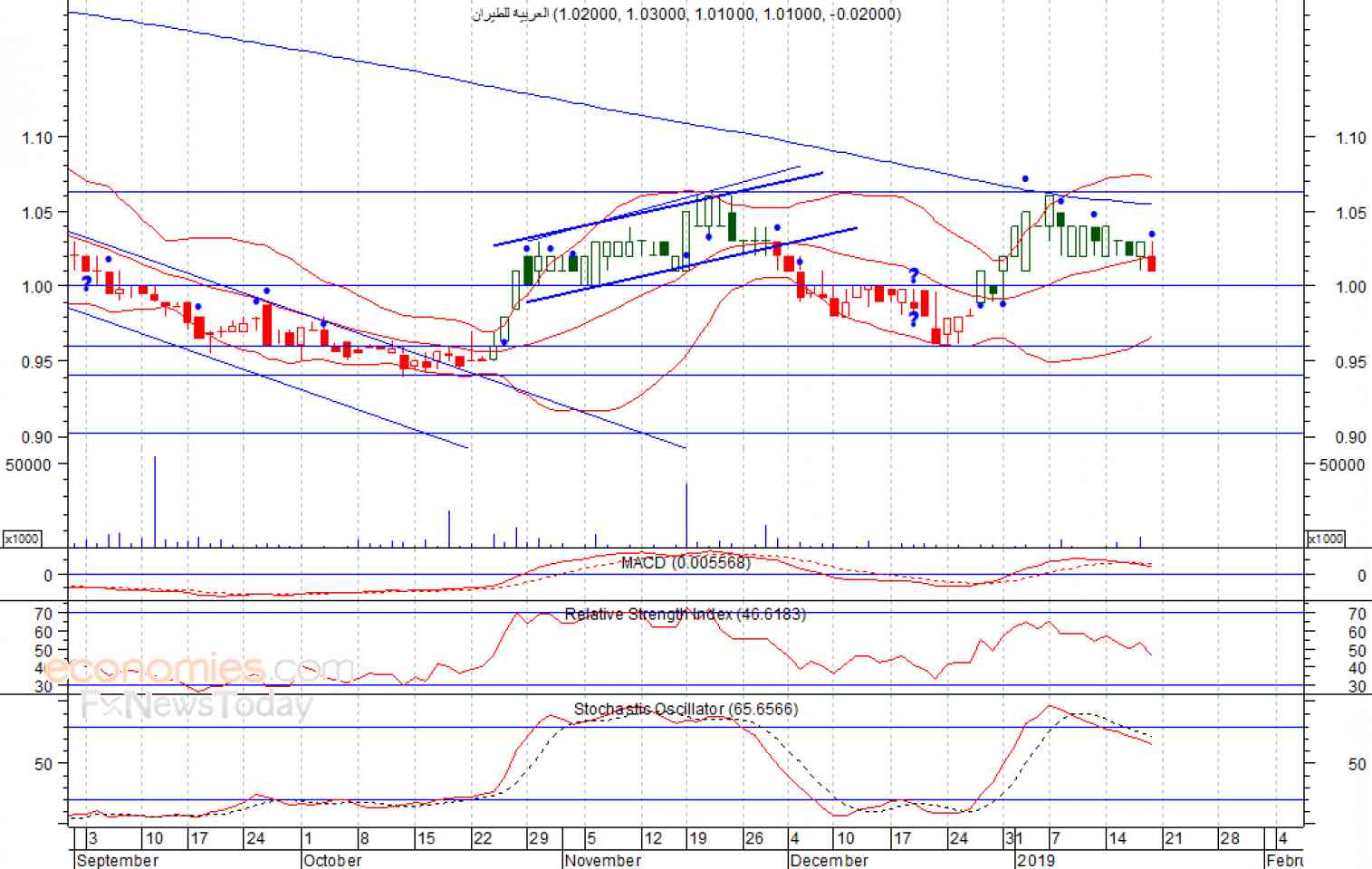Click the date label 26 on time axis
Image resolution: width=1372 pixels, height=869 pixels.
753,838
